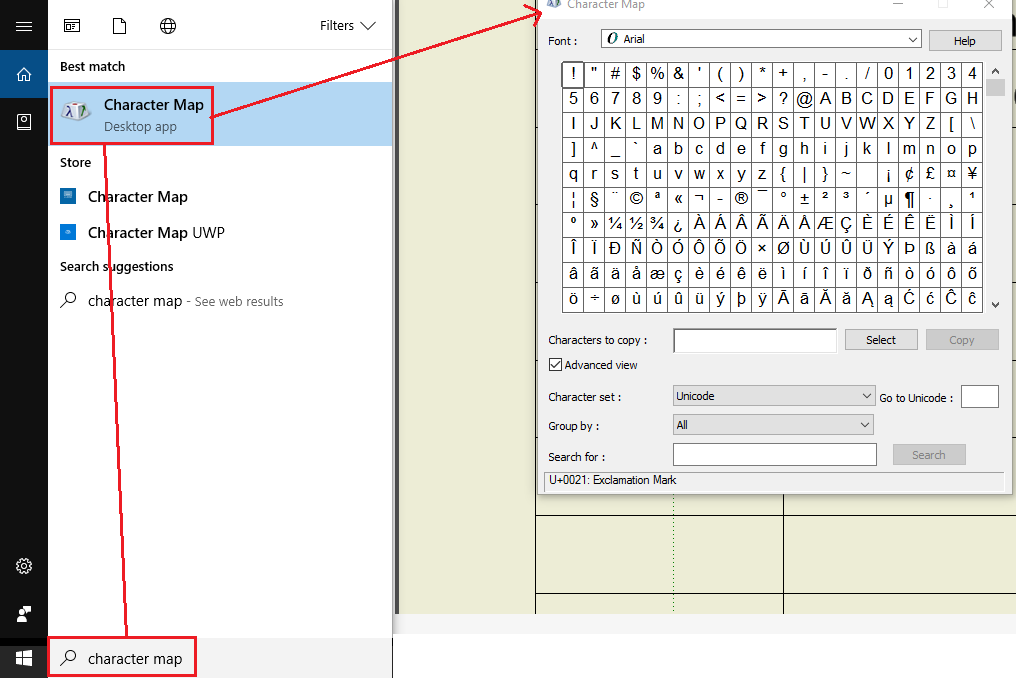1016x678 pixels.
Task: Select the yen ¥ character
Action: (972, 174)
